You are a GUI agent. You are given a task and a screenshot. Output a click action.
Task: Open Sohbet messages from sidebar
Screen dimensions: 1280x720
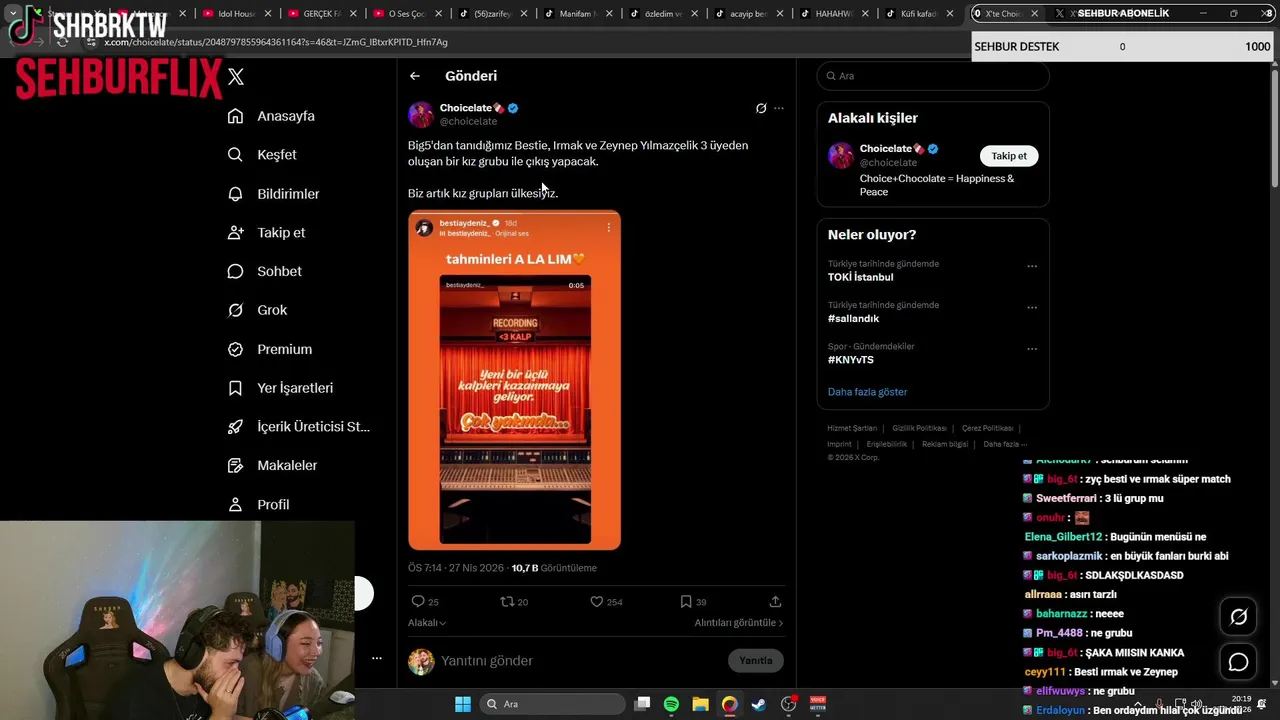point(264,271)
